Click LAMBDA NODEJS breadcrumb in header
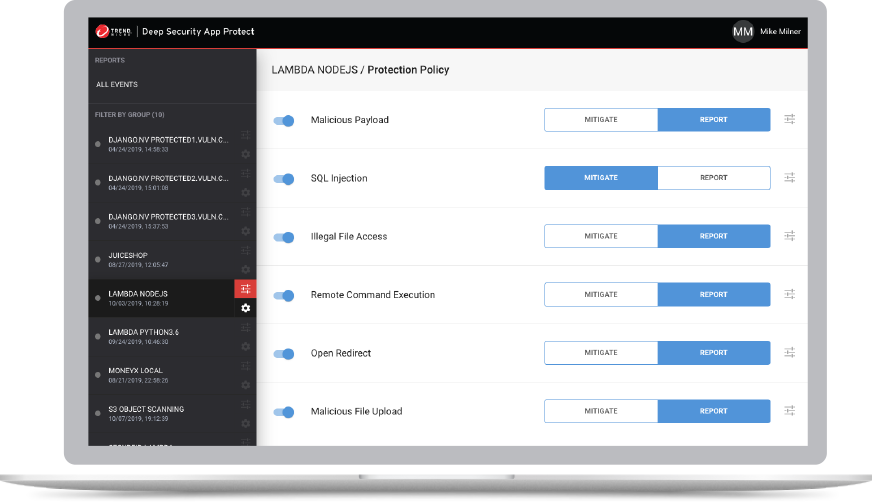This screenshot has width=872, height=502. (314, 70)
